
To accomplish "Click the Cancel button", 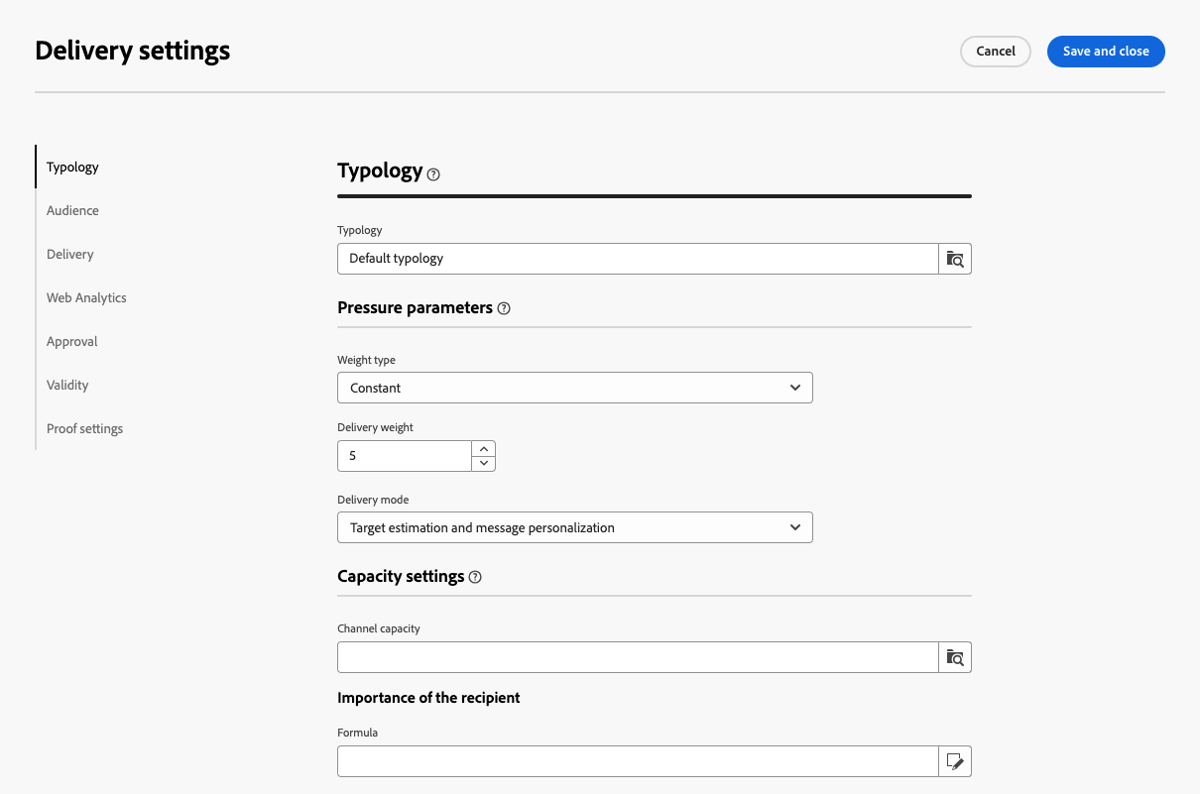I will (995, 51).
